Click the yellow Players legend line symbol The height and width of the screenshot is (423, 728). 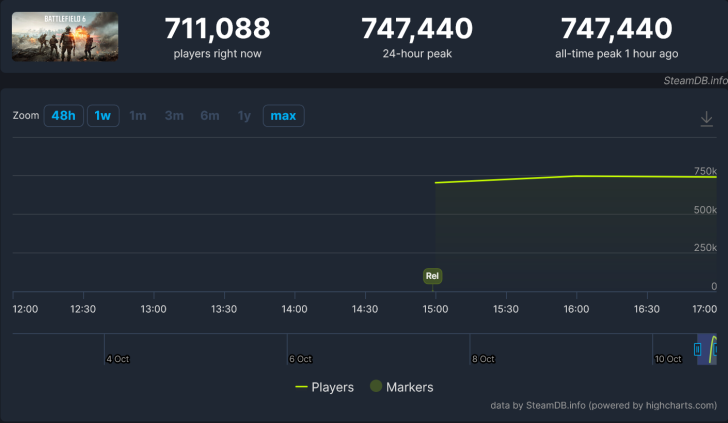pos(301,387)
